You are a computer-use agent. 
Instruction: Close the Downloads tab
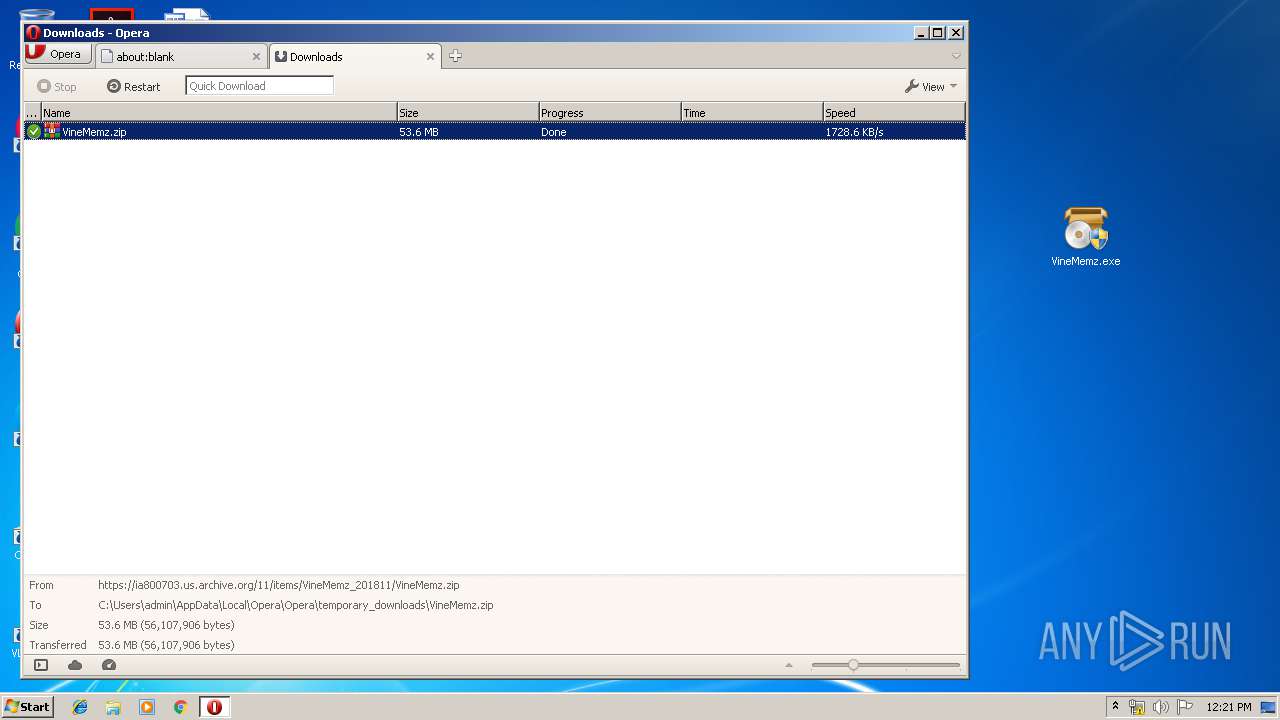click(x=431, y=57)
